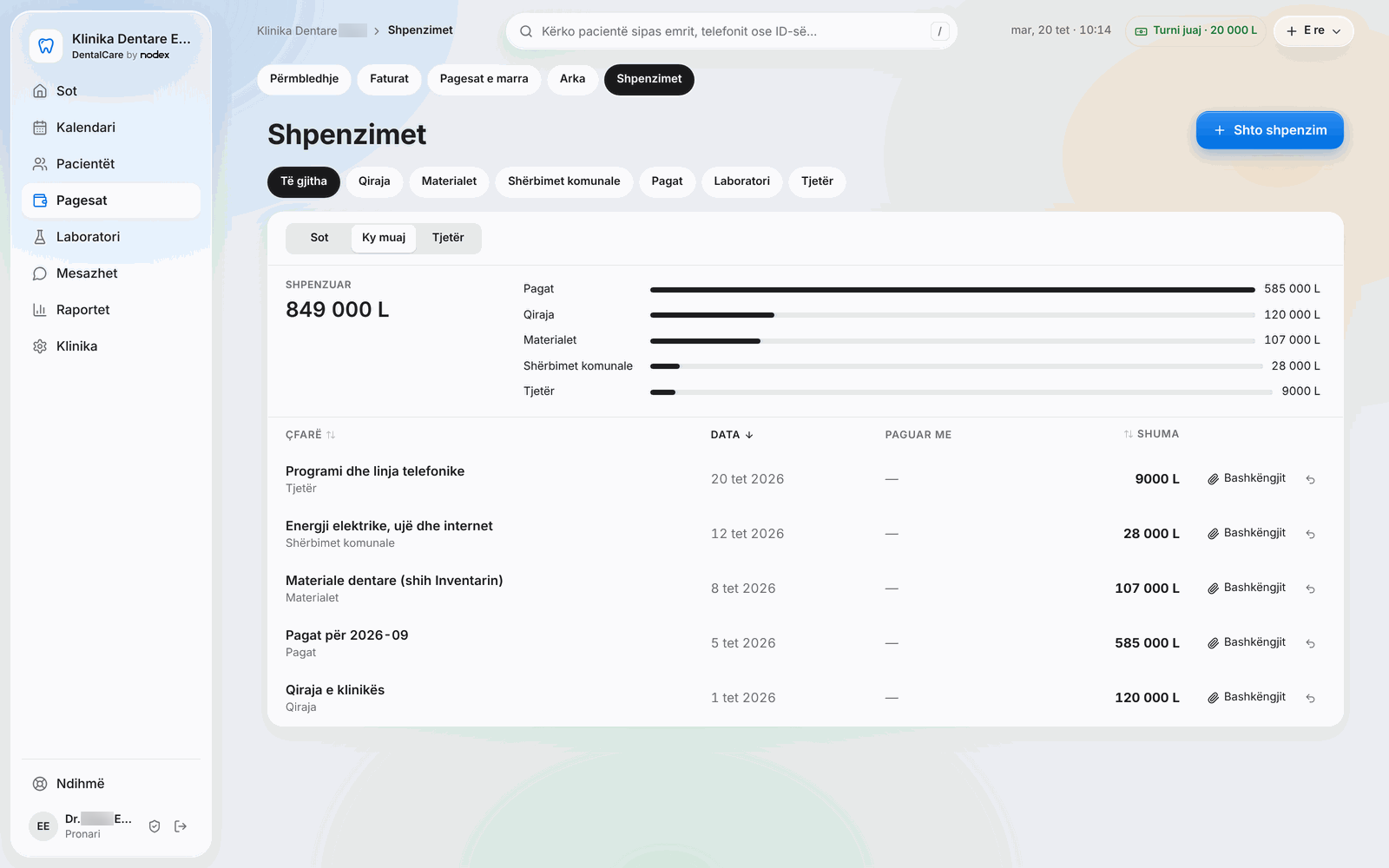Viewport: 1389px width, 868px height.
Task: Click Shto shpenzim button
Action: point(1270,130)
